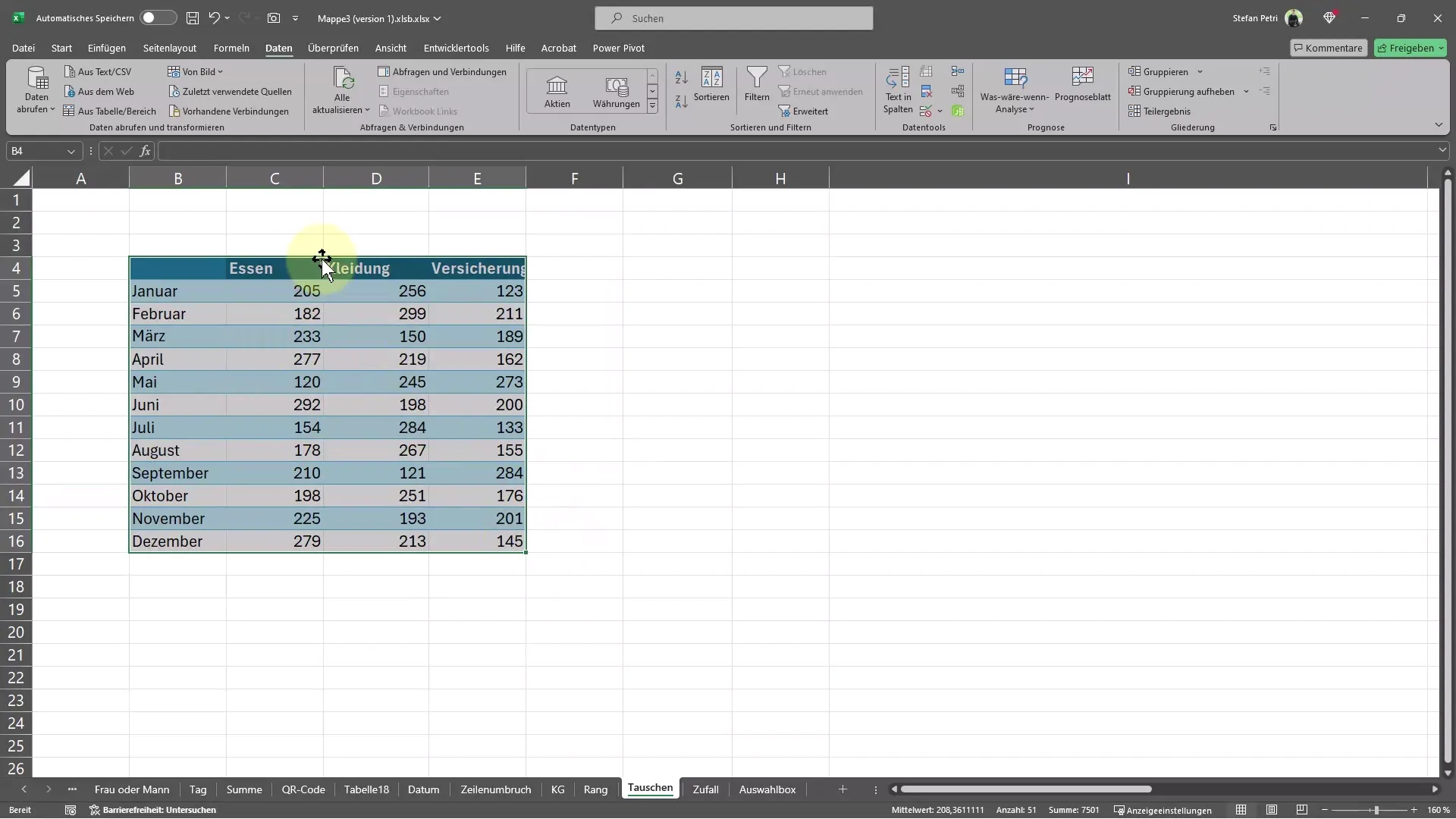
Task: Click the Datenüberprüfung validation icon
Action: (926, 111)
